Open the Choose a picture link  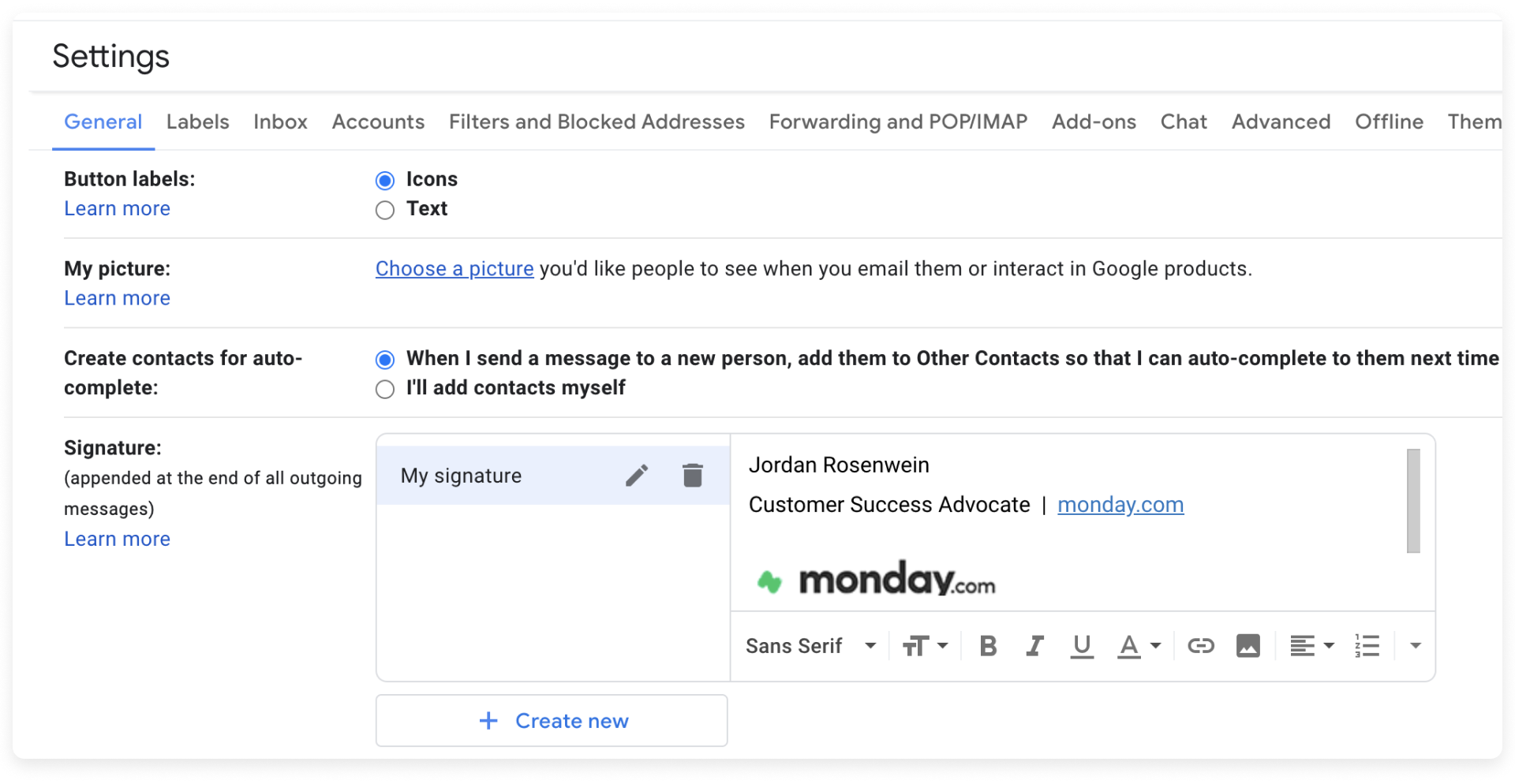[x=454, y=269]
